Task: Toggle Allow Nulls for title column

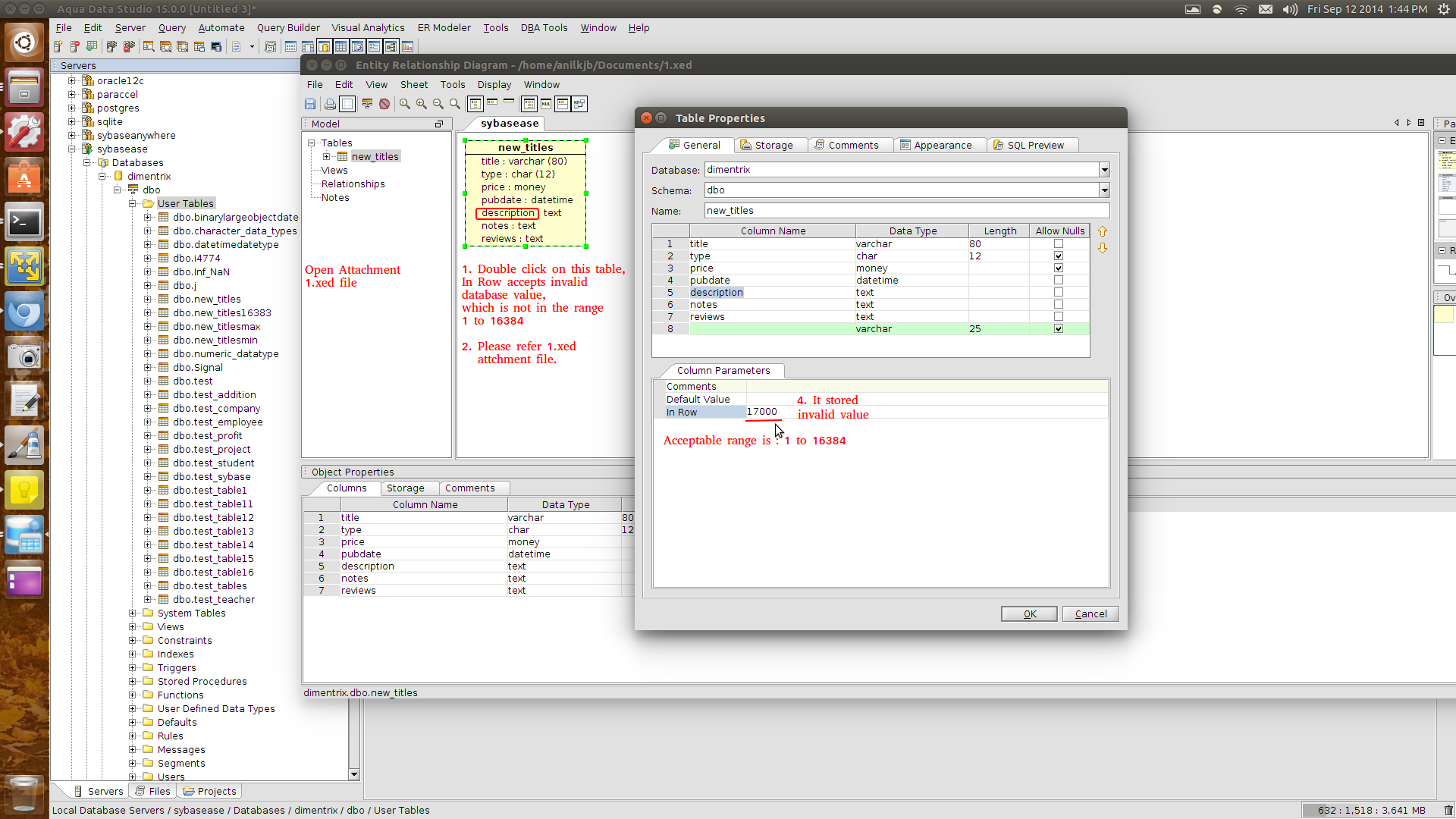Action: coord(1059,243)
